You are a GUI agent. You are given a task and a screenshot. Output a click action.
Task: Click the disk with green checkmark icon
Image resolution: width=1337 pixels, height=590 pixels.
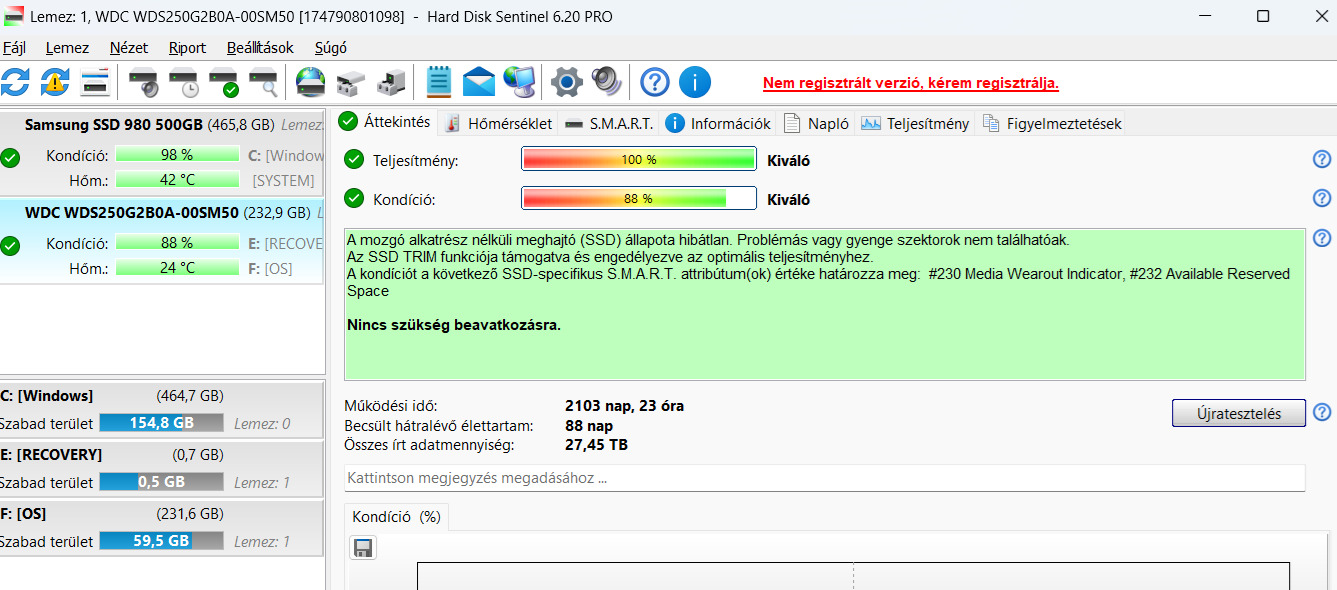pyautogui.click(x=224, y=81)
